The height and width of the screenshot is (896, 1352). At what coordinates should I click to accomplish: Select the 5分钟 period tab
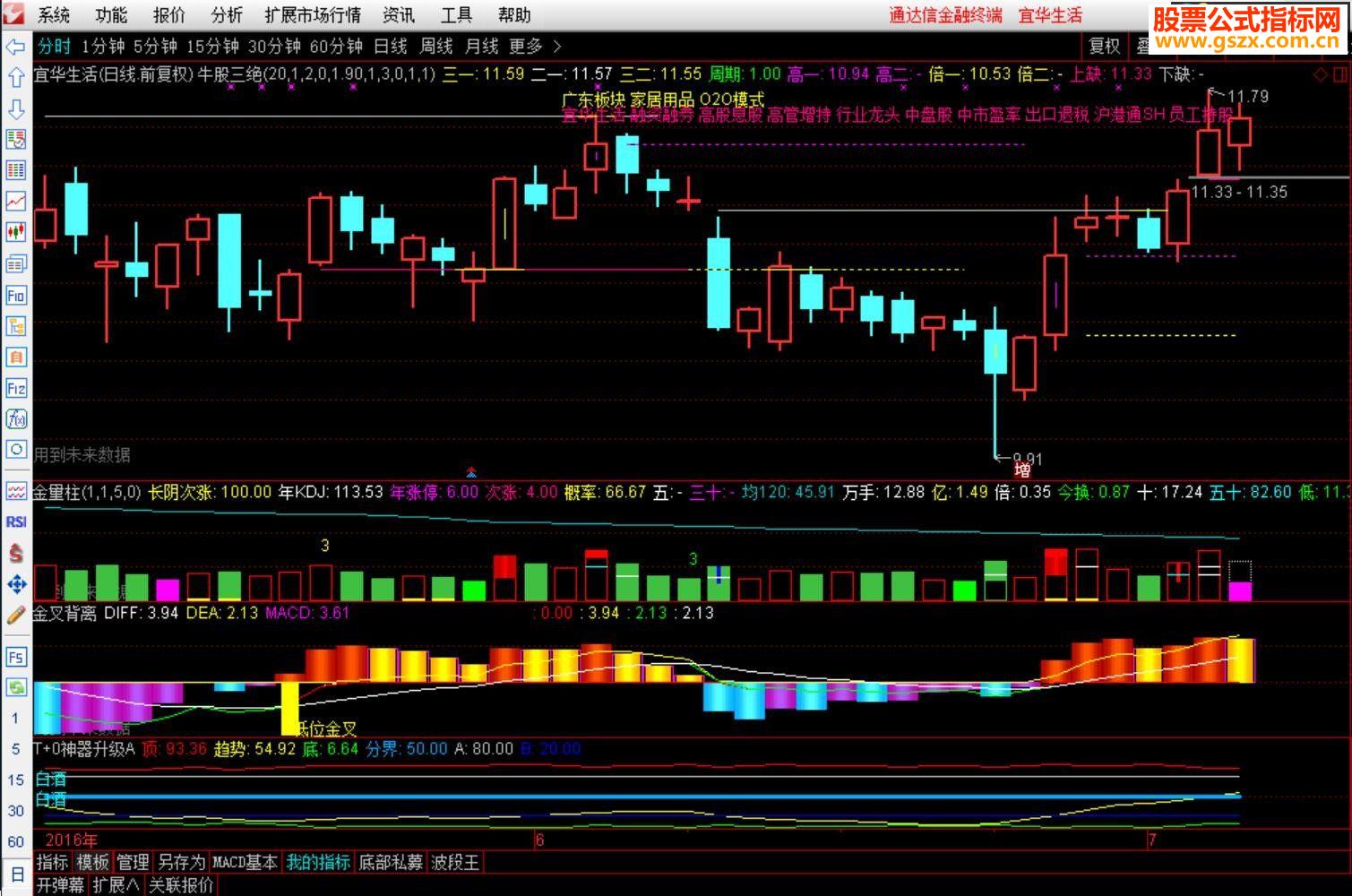[156, 47]
